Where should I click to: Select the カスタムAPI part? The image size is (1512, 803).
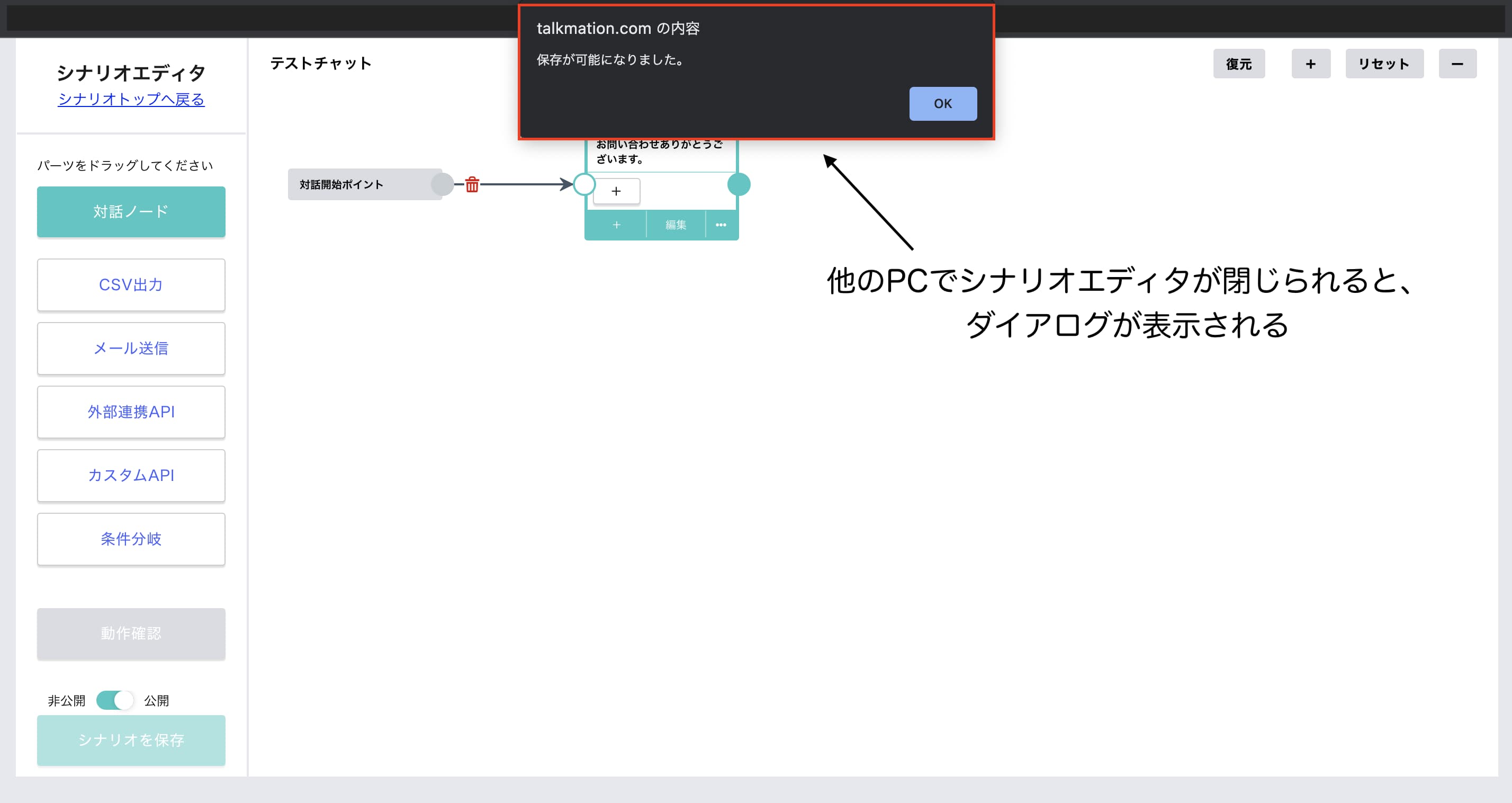[x=131, y=475]
